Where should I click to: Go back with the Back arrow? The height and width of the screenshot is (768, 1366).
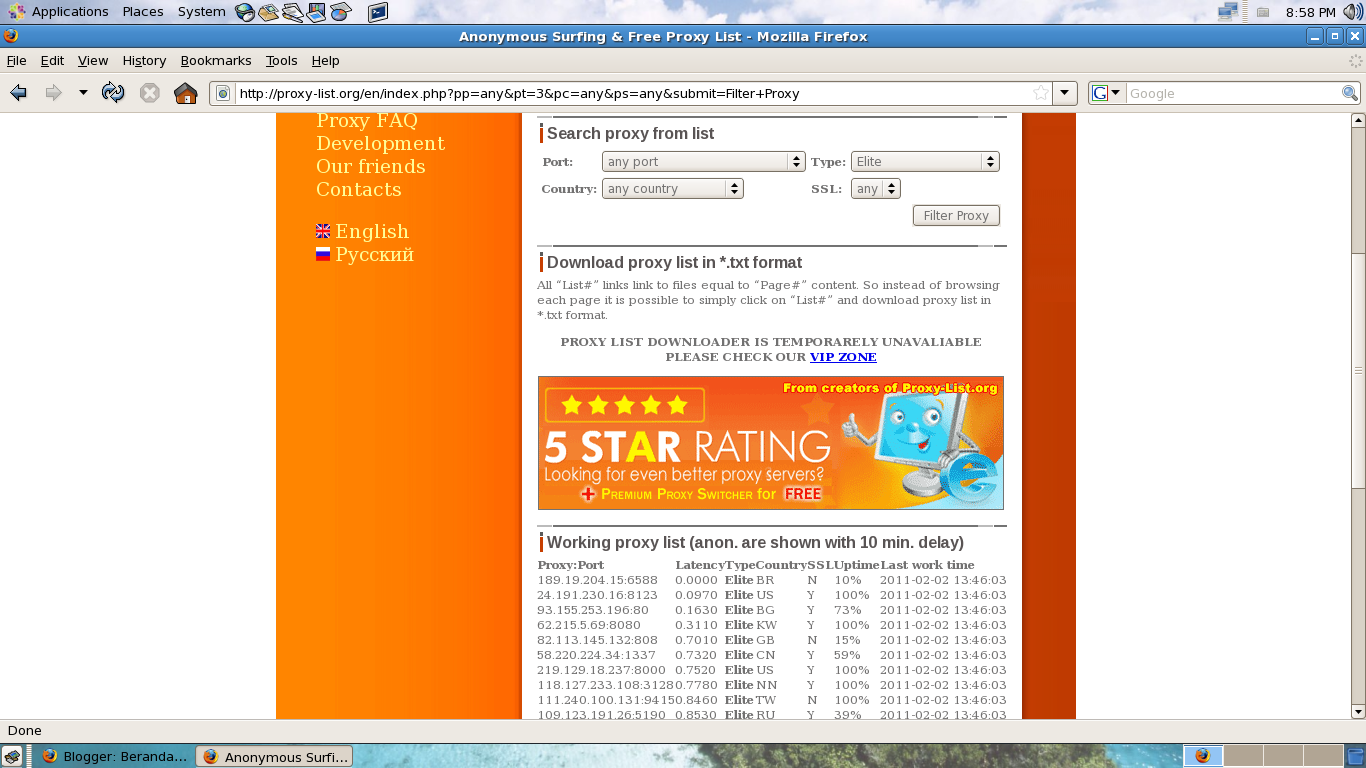pyautogui.click(x=18, y=93)
